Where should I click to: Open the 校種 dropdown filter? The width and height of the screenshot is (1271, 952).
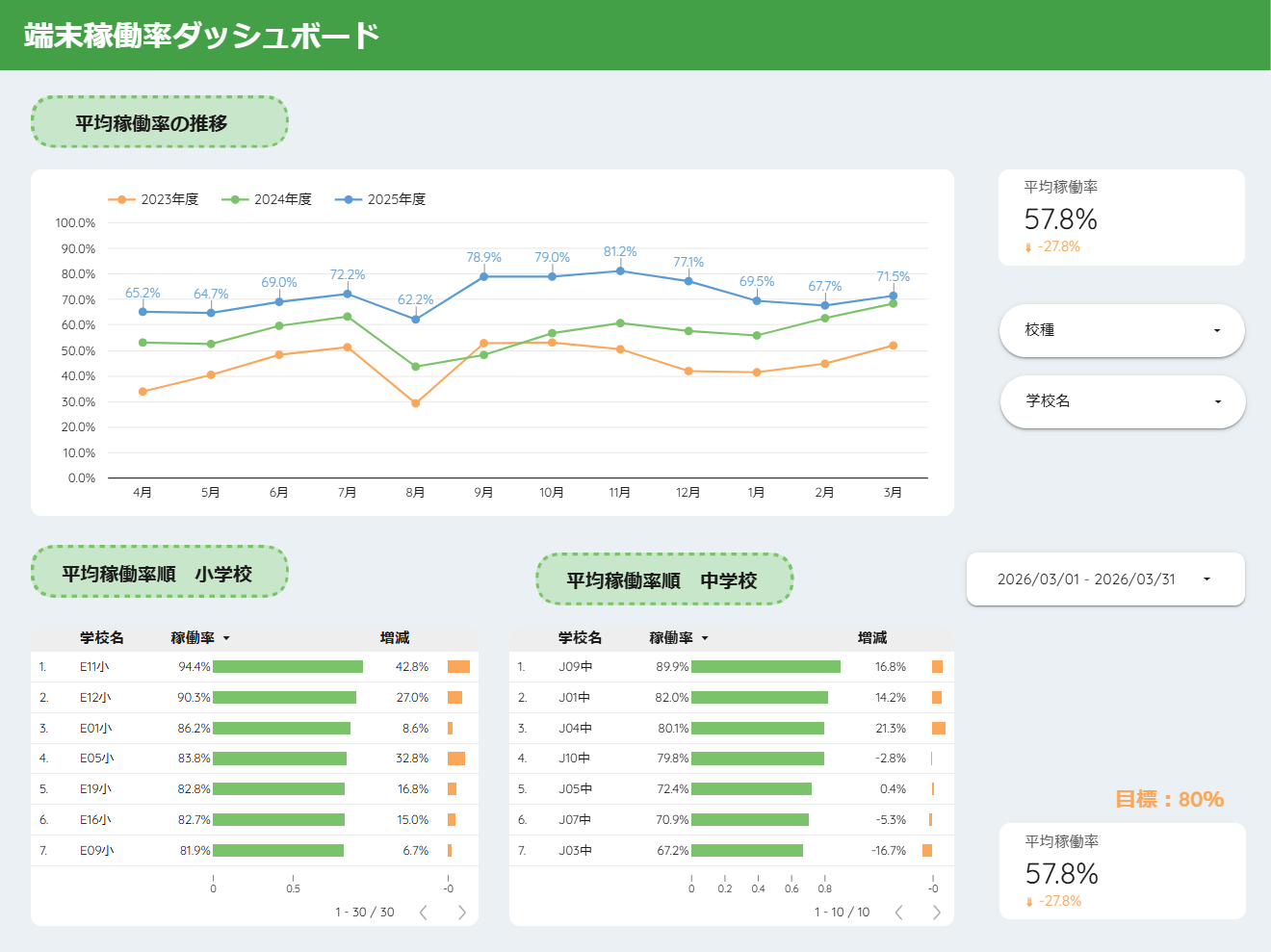pyautogui.click(x=1122, y=330)
